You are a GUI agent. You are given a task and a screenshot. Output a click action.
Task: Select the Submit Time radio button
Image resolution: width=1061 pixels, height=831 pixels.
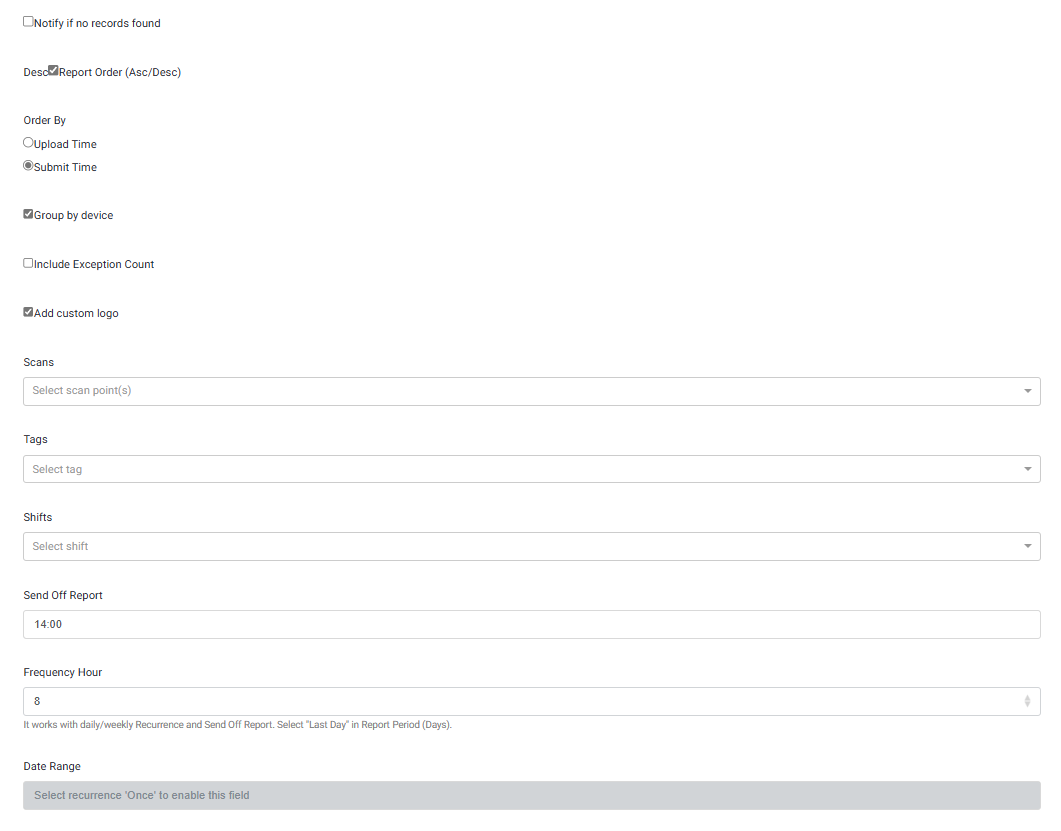(x=28, y=166)
